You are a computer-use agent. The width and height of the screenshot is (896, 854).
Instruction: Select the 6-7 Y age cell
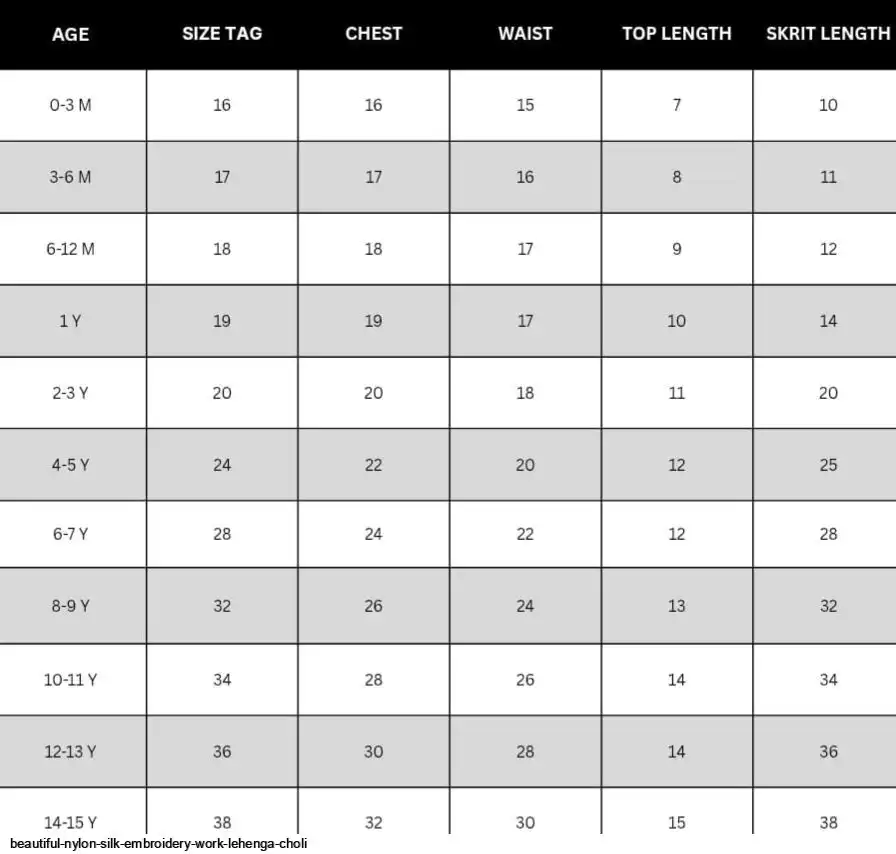[x=70, y=534]
